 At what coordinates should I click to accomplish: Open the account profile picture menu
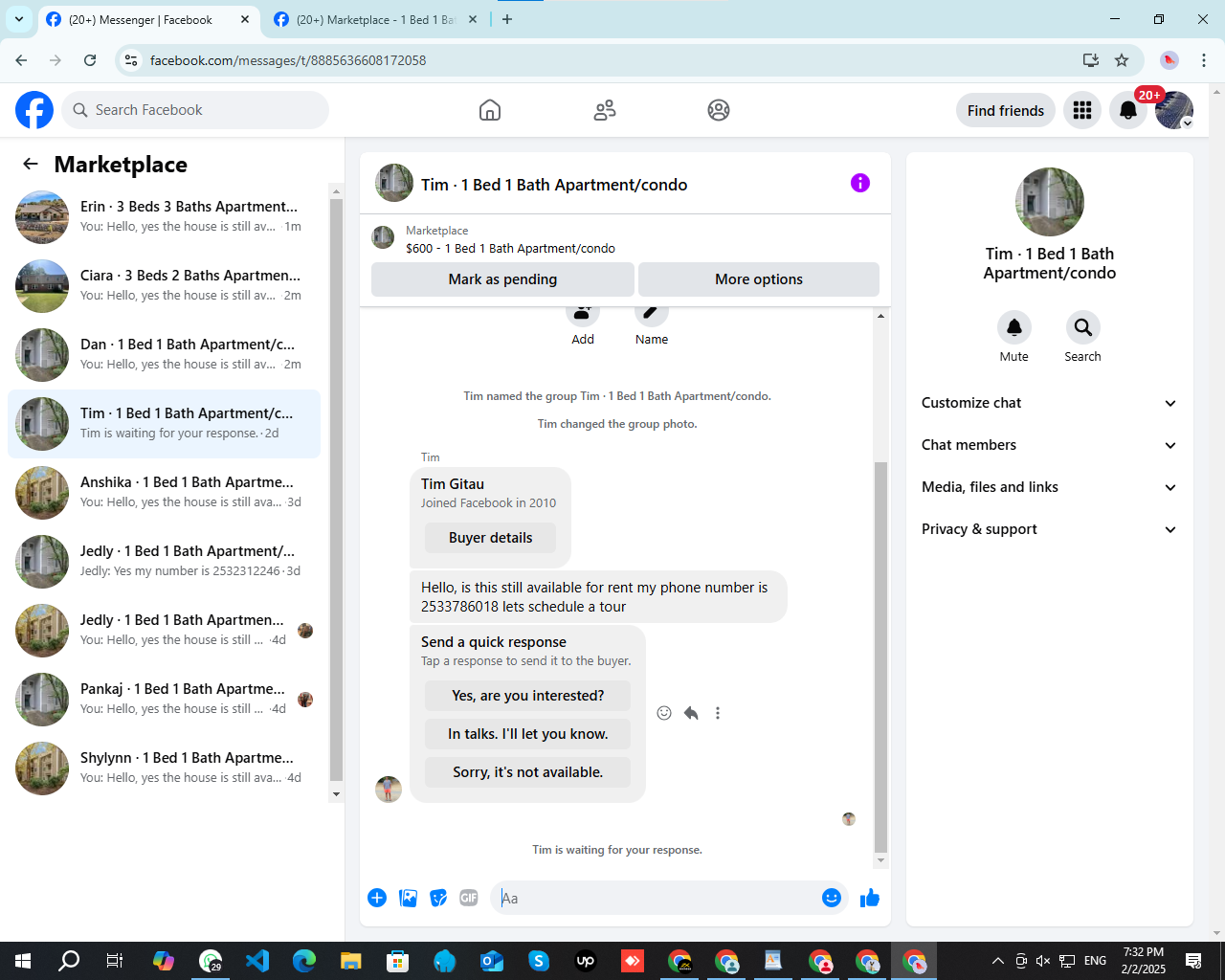pyautogui.click(x=1174, y=110)
